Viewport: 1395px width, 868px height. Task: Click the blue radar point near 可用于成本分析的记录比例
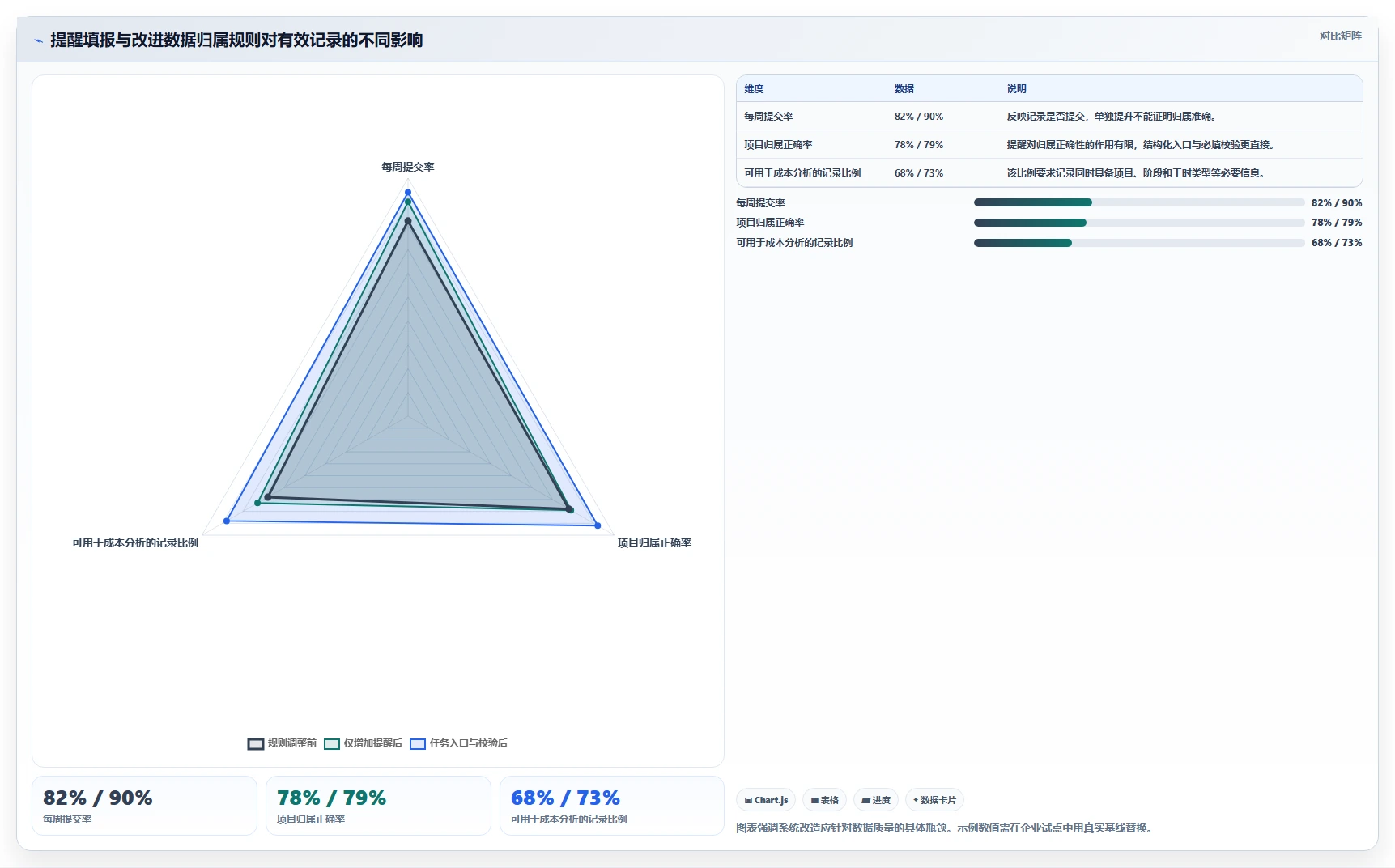pyautogui.click(x=227, y=521)
